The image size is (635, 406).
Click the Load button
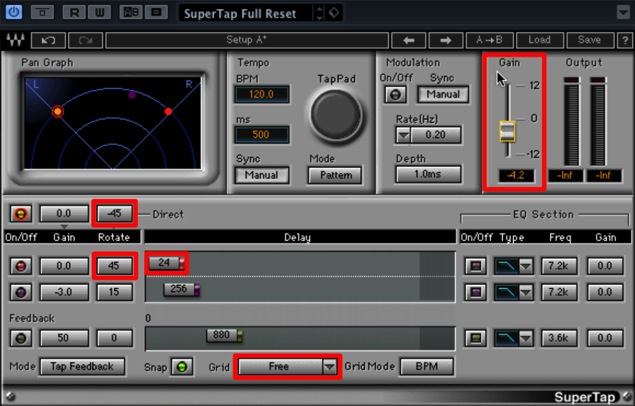pyautogui.click(x=539, y=40)
